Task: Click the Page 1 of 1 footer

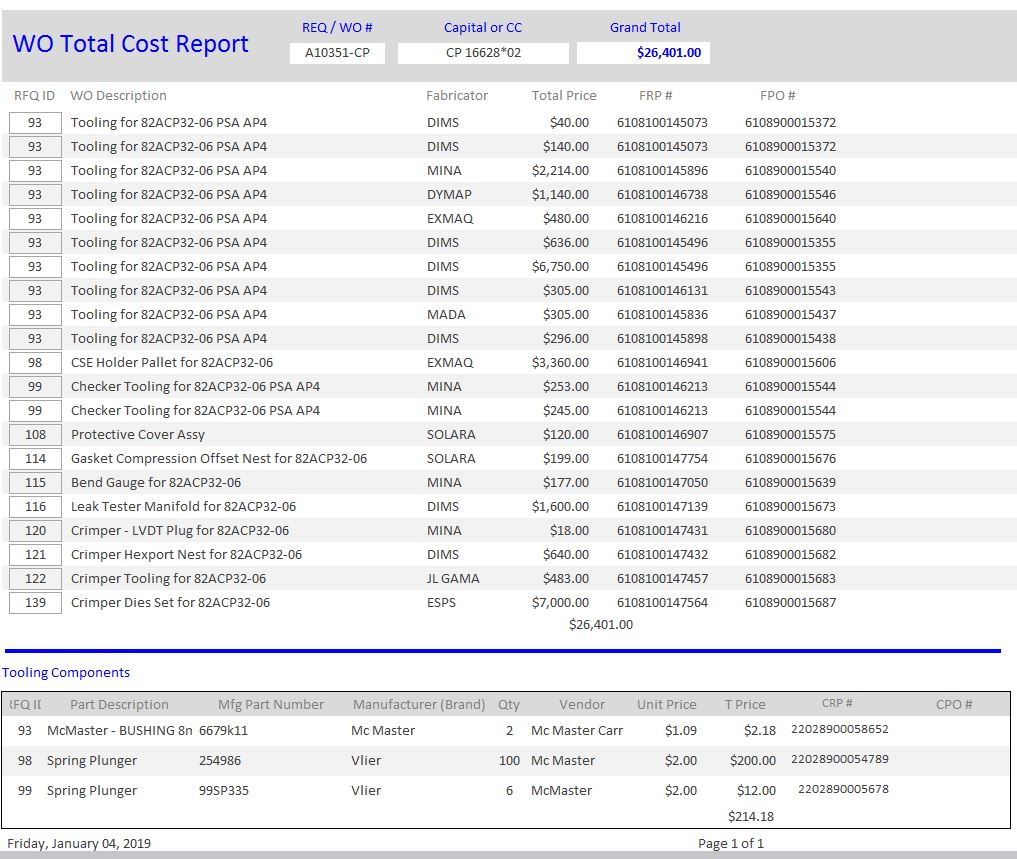Action: (730, 843)
